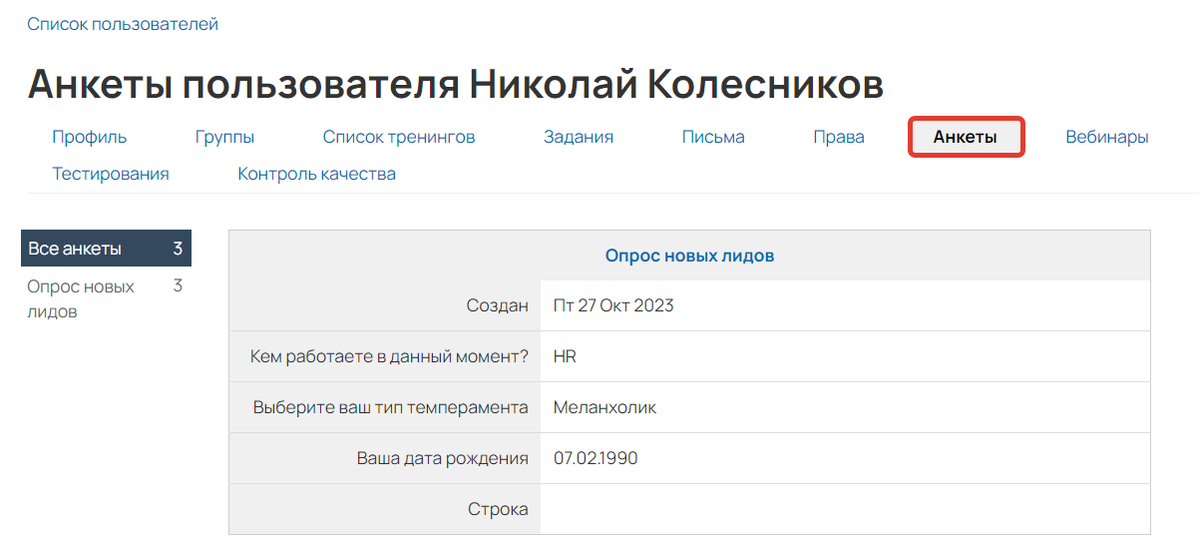
Task: Click the birth date 07.02.1990
Action: 596,459
